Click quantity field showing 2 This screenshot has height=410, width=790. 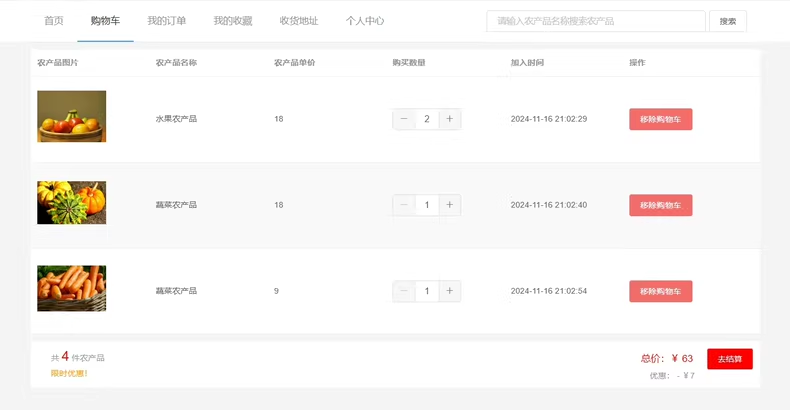pyautogui.click(x=427, y=119)
